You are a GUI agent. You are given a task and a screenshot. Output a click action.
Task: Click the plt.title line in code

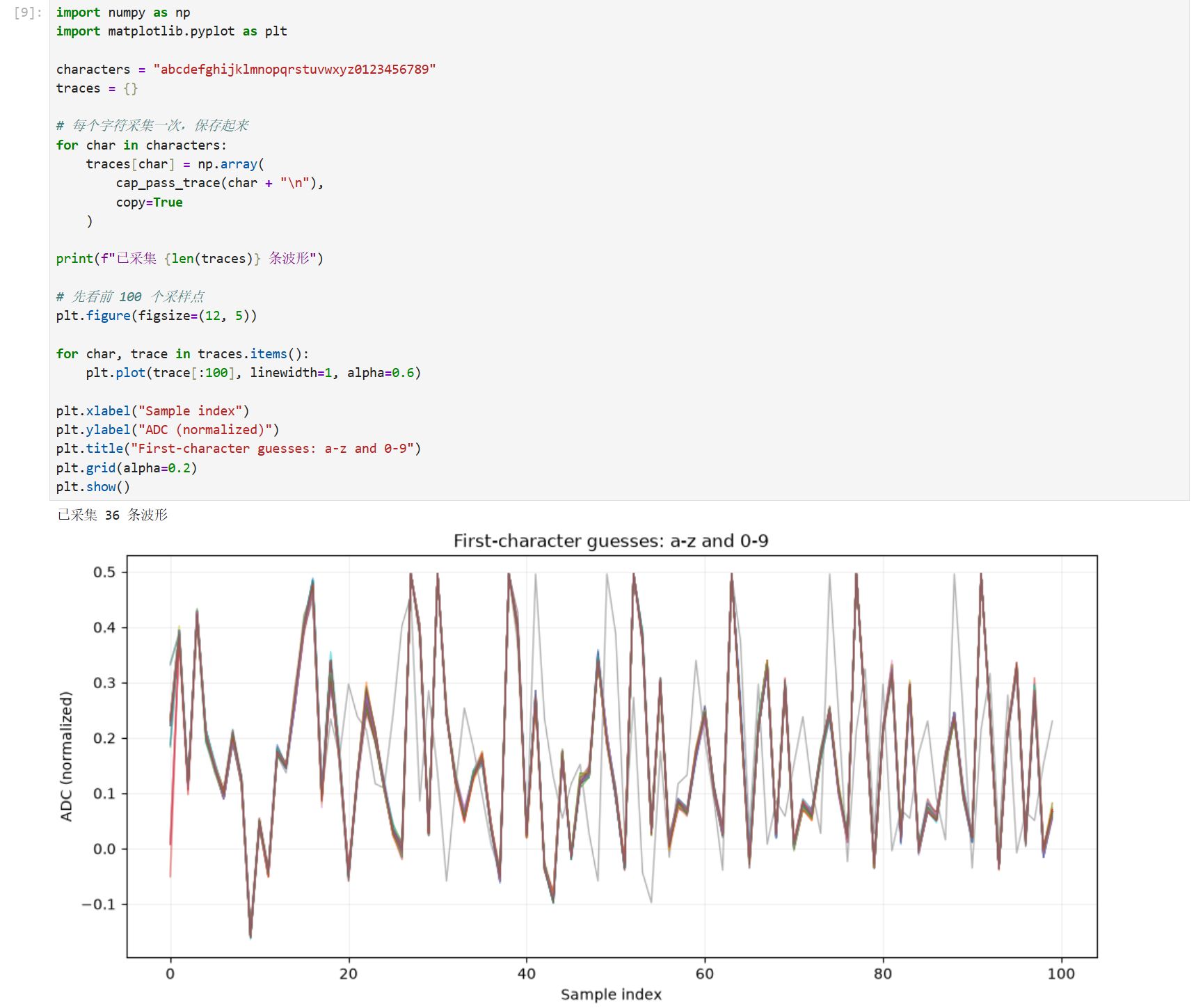(x=239, y=449)
